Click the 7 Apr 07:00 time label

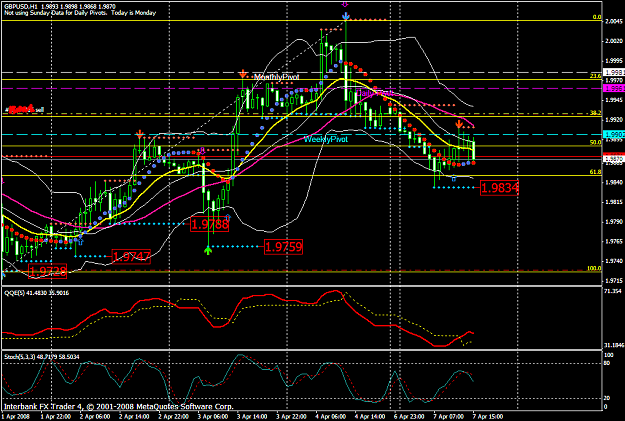pos(448,417)
